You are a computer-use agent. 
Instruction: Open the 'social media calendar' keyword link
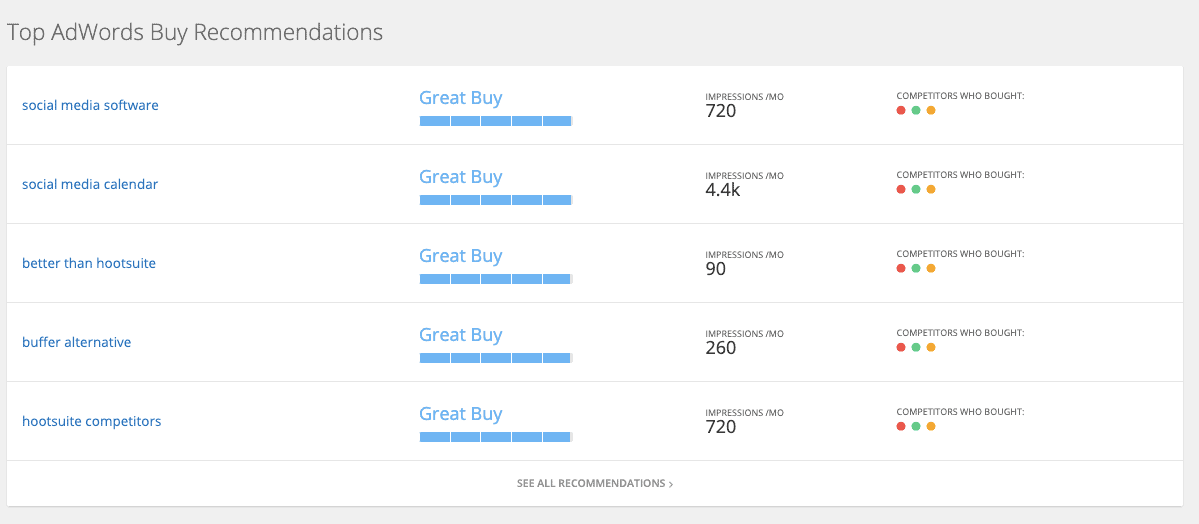(x=90, y=184)
